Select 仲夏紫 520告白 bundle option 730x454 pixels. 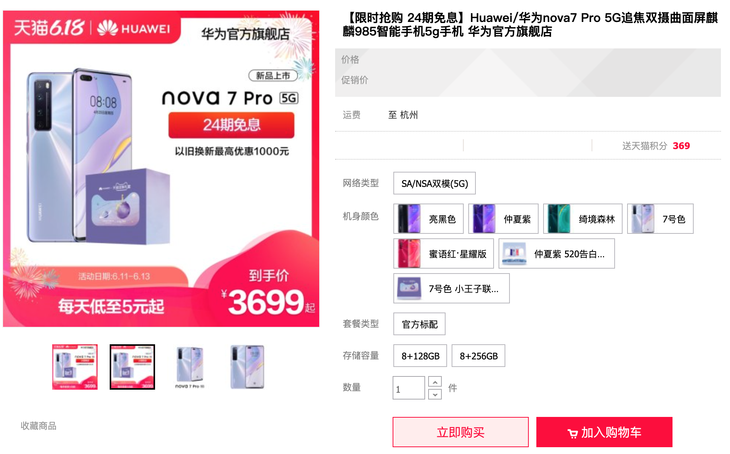point(556,254)
